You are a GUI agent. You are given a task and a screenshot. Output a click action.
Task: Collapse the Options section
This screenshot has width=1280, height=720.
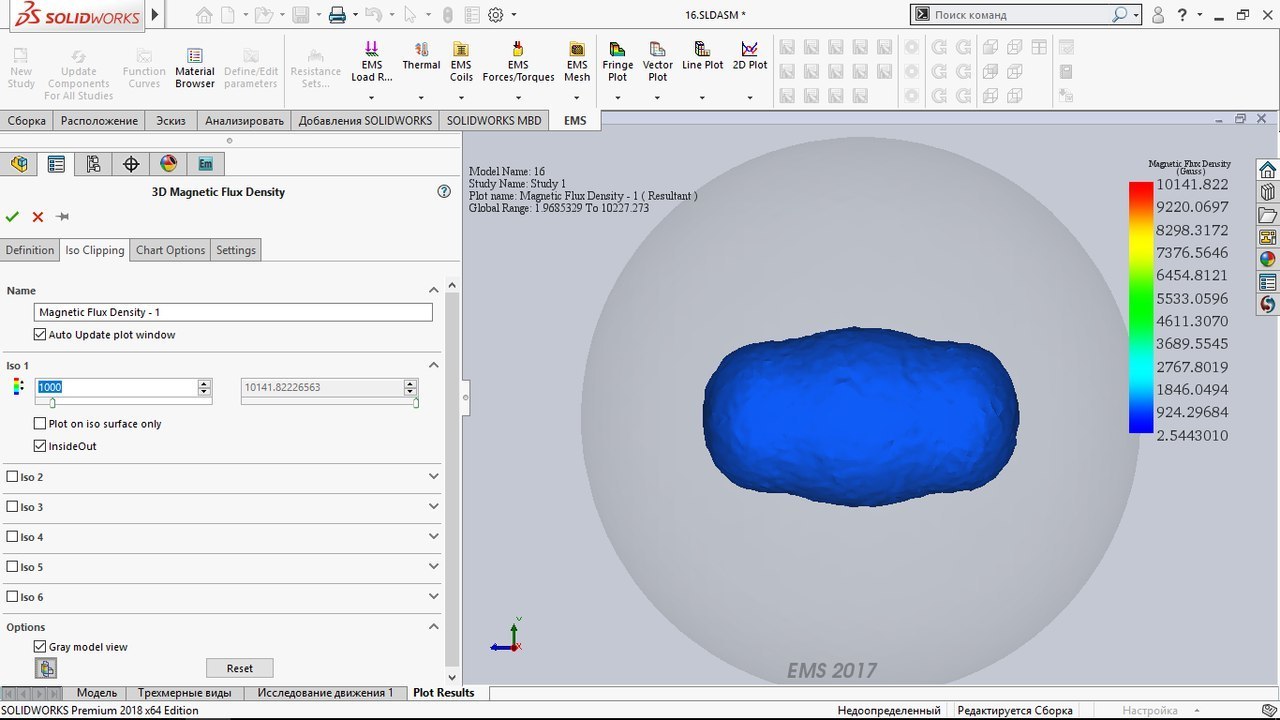point(433,627)
